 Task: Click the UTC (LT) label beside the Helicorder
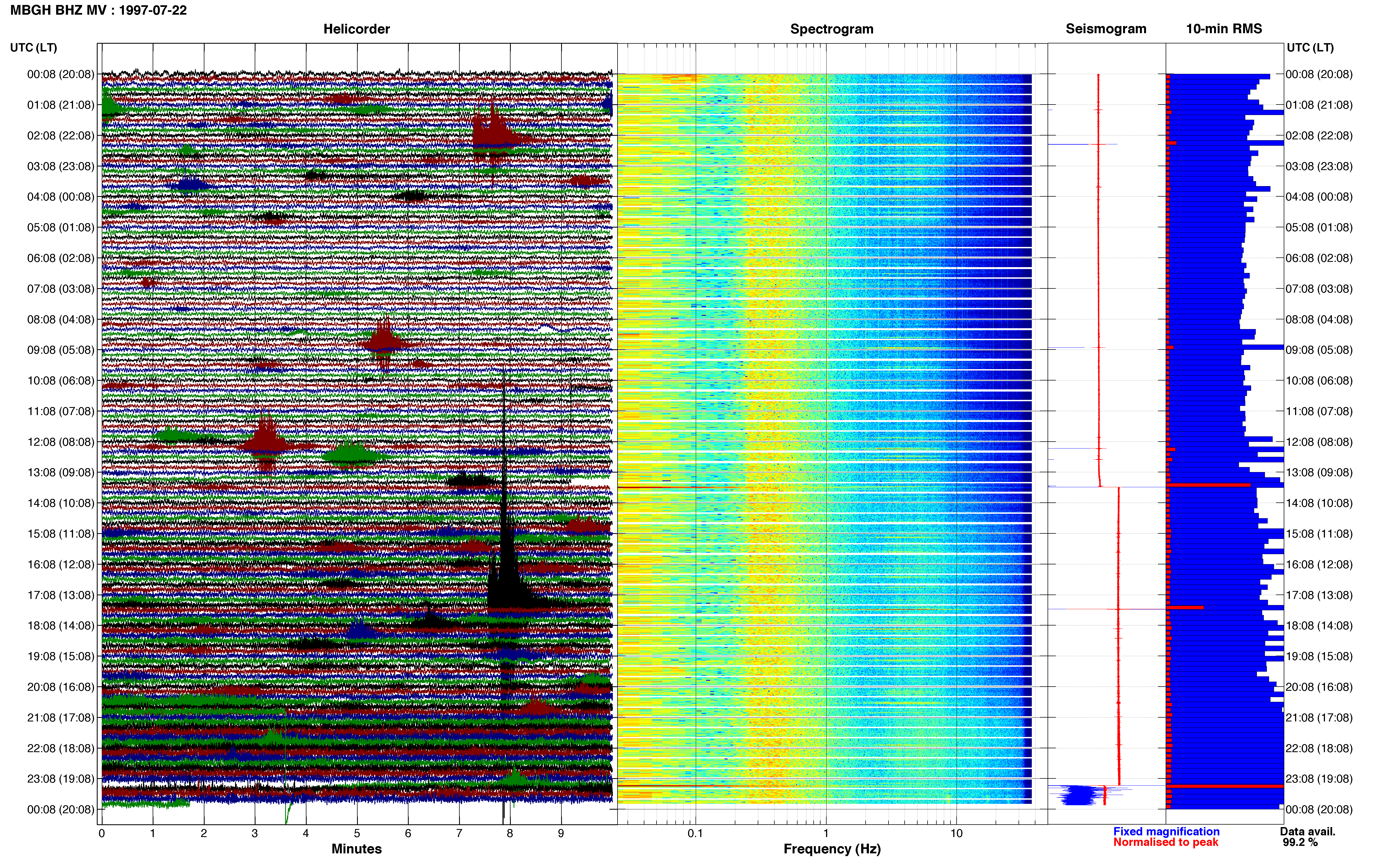tap(33, 48)
